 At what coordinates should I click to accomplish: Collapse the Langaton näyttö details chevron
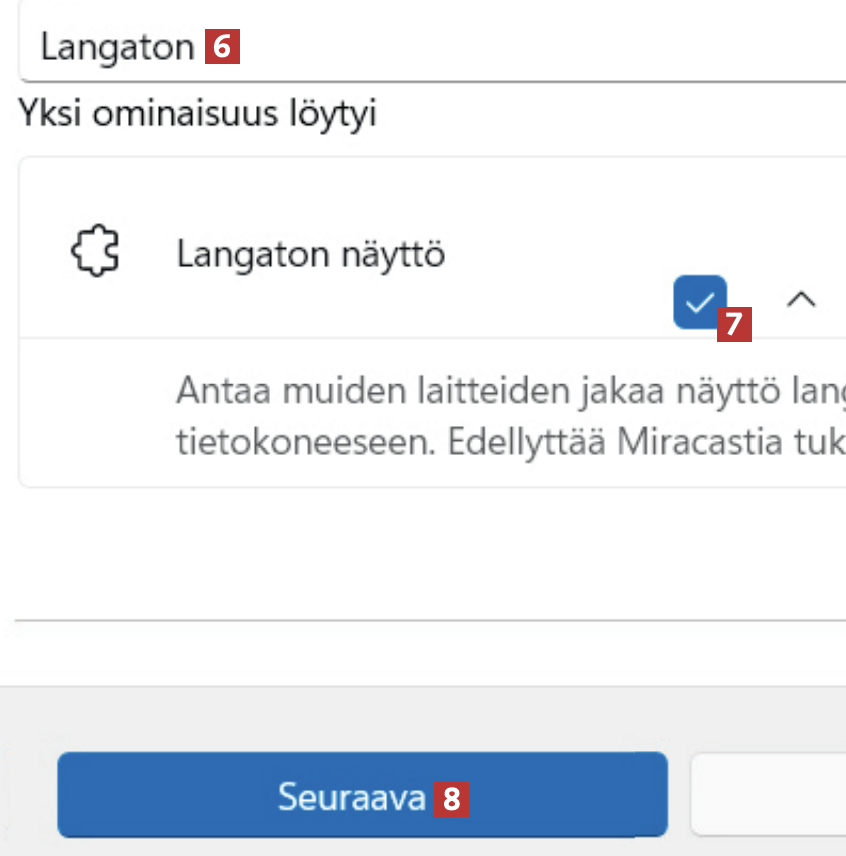tap(801, 299)
